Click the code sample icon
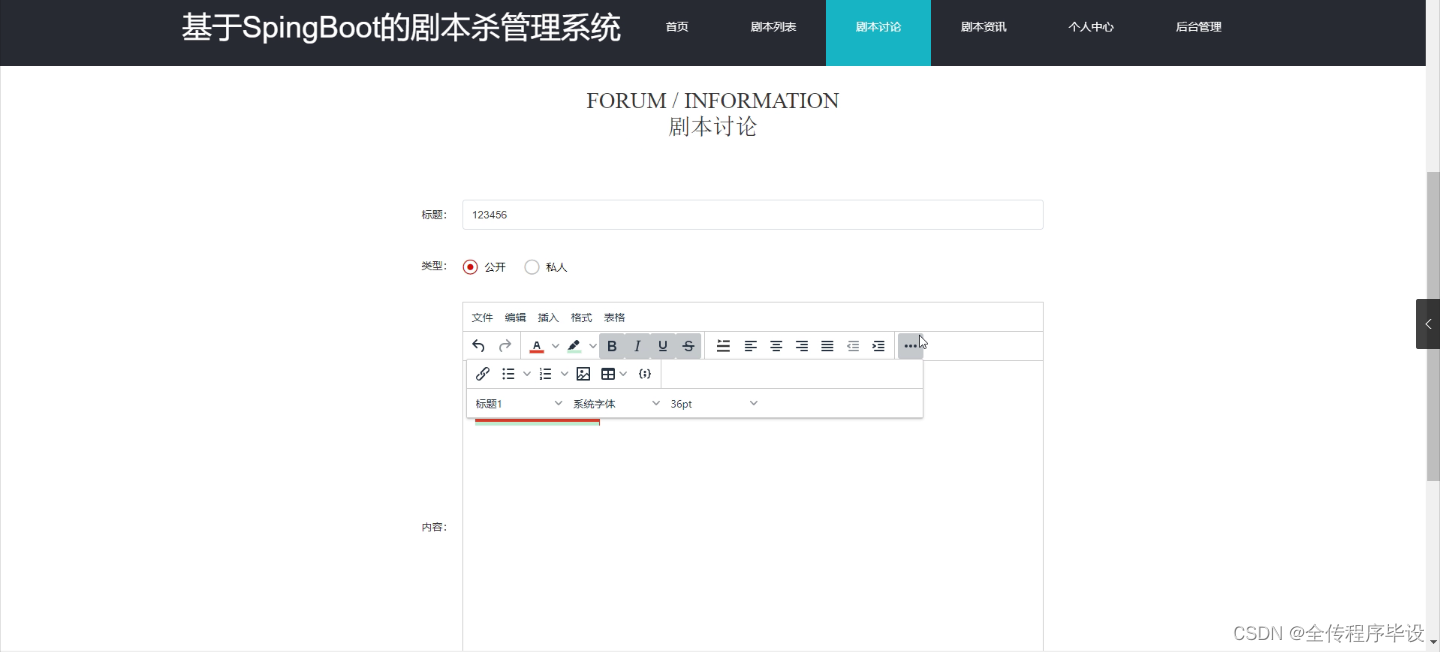Viewport: 1440px width, 652px height. click(645, 373)
